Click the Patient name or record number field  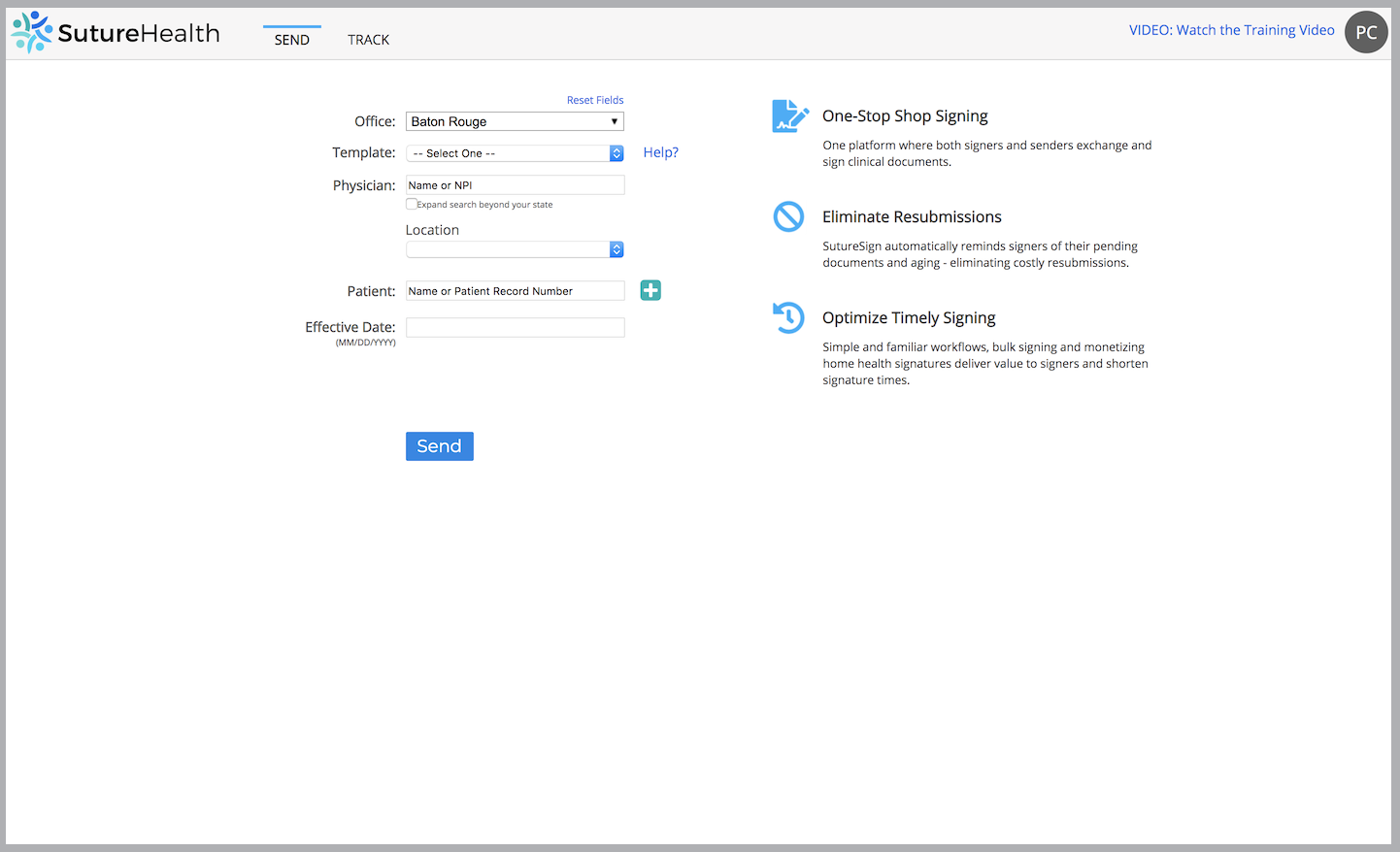click(515, 291)
